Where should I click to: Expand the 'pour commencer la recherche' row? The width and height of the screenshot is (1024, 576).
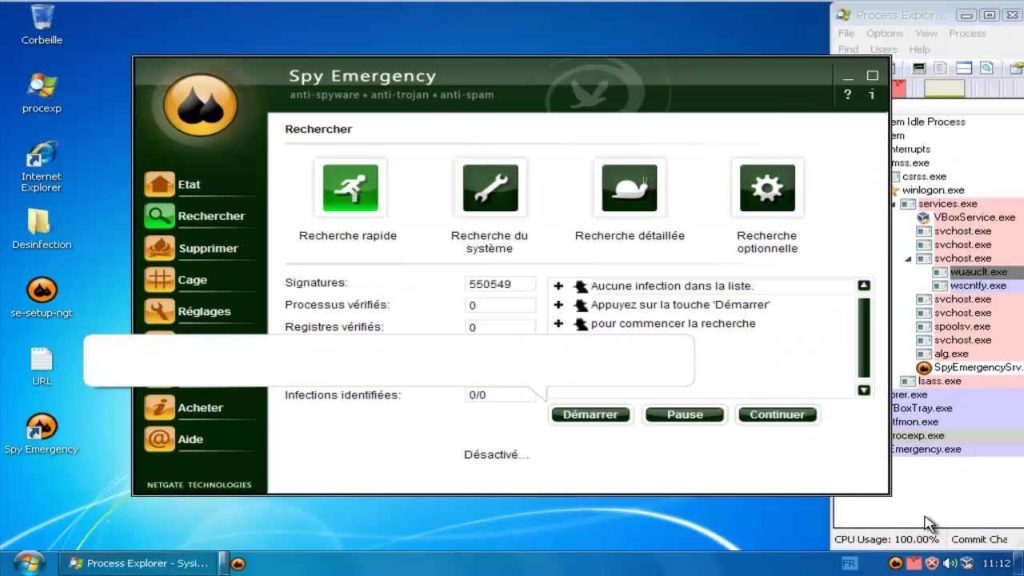558,324
